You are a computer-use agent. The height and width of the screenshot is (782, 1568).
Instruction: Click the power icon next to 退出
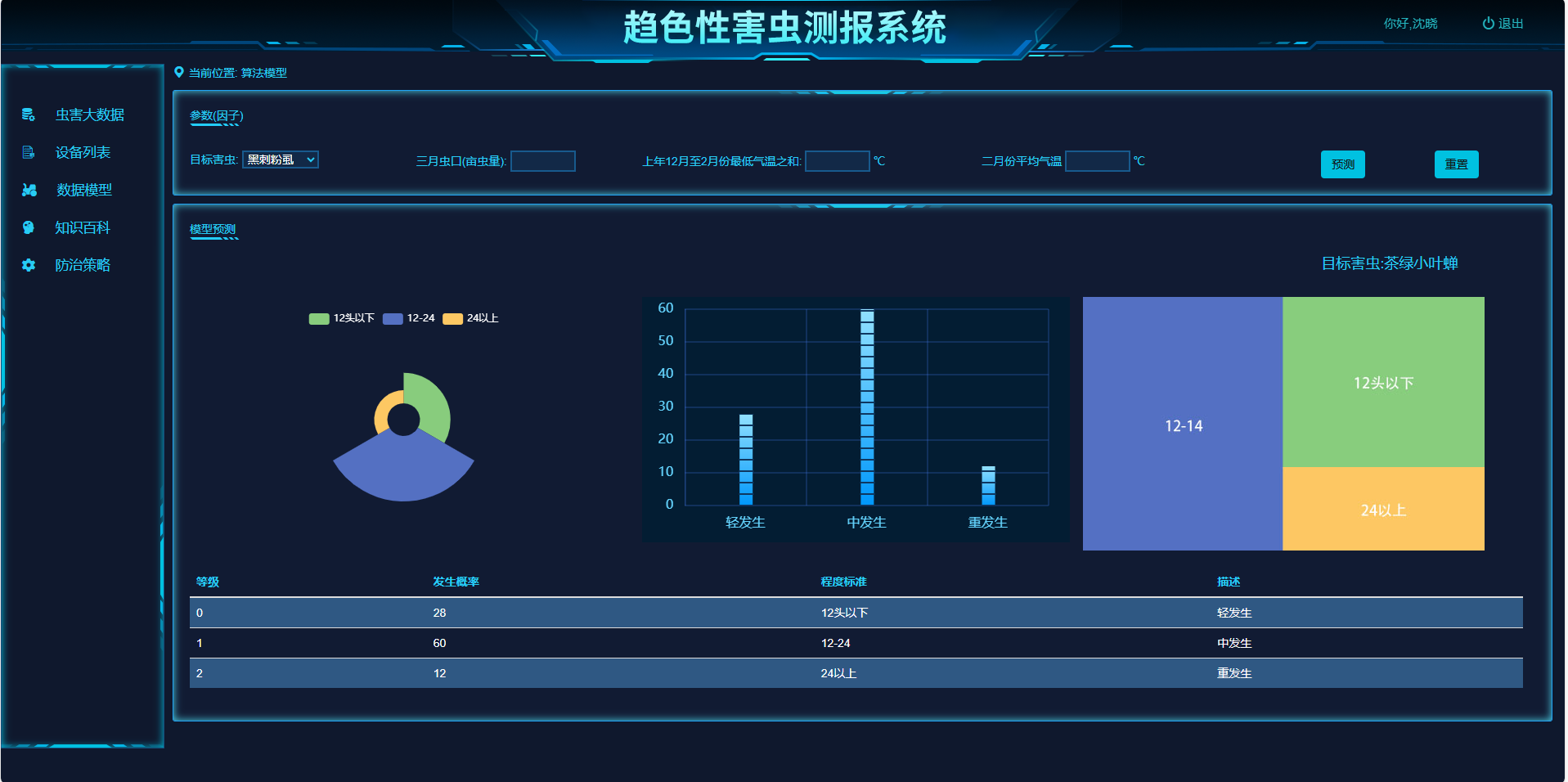[1488, 24]
